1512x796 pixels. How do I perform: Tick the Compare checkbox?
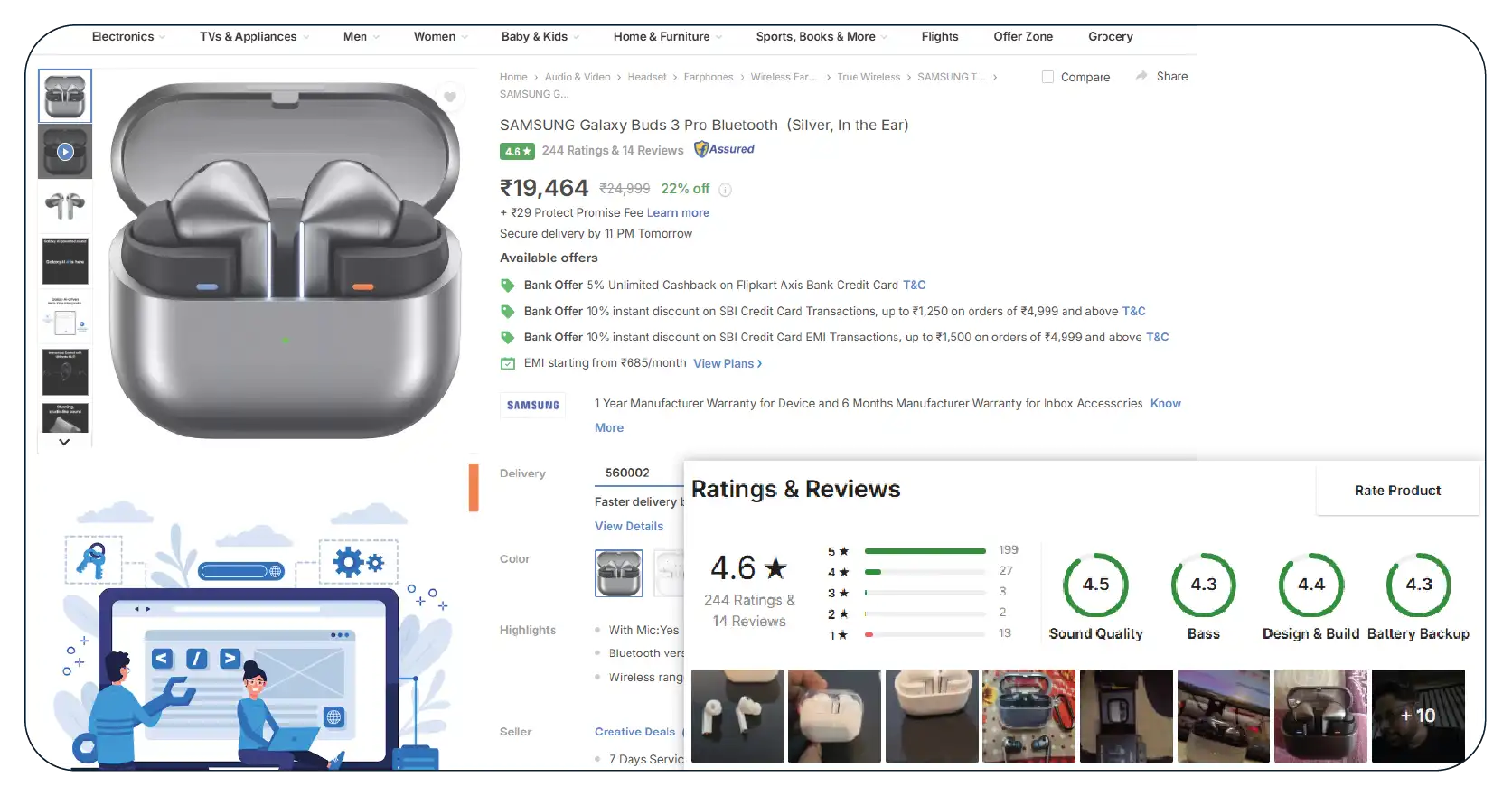pyautogui.click(x=1048, y=78)
